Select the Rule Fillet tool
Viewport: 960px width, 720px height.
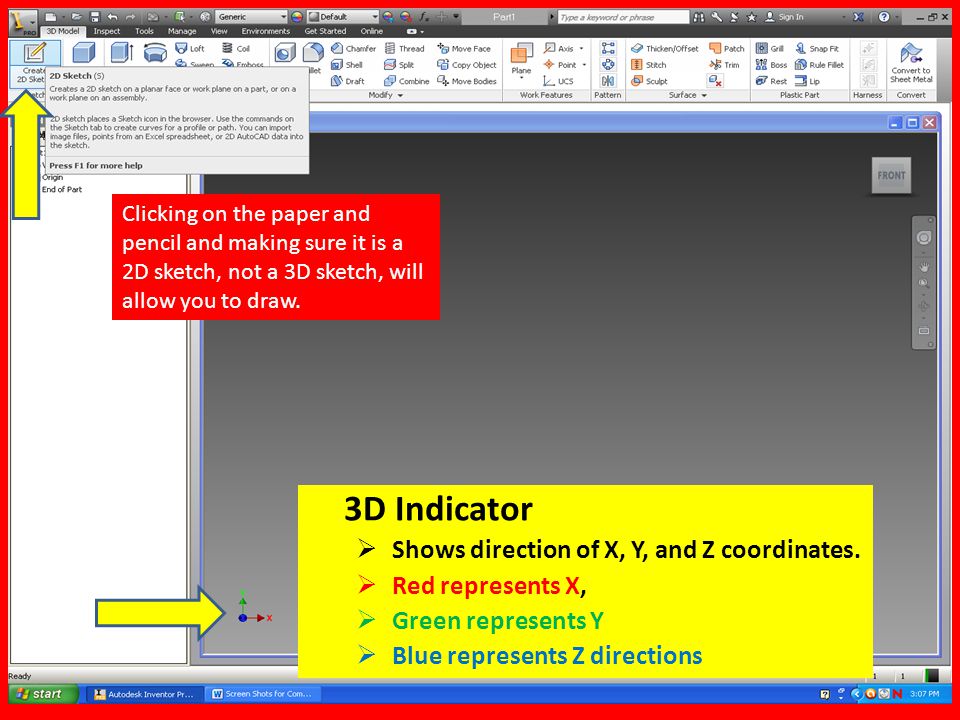click(x=820, y=65)
